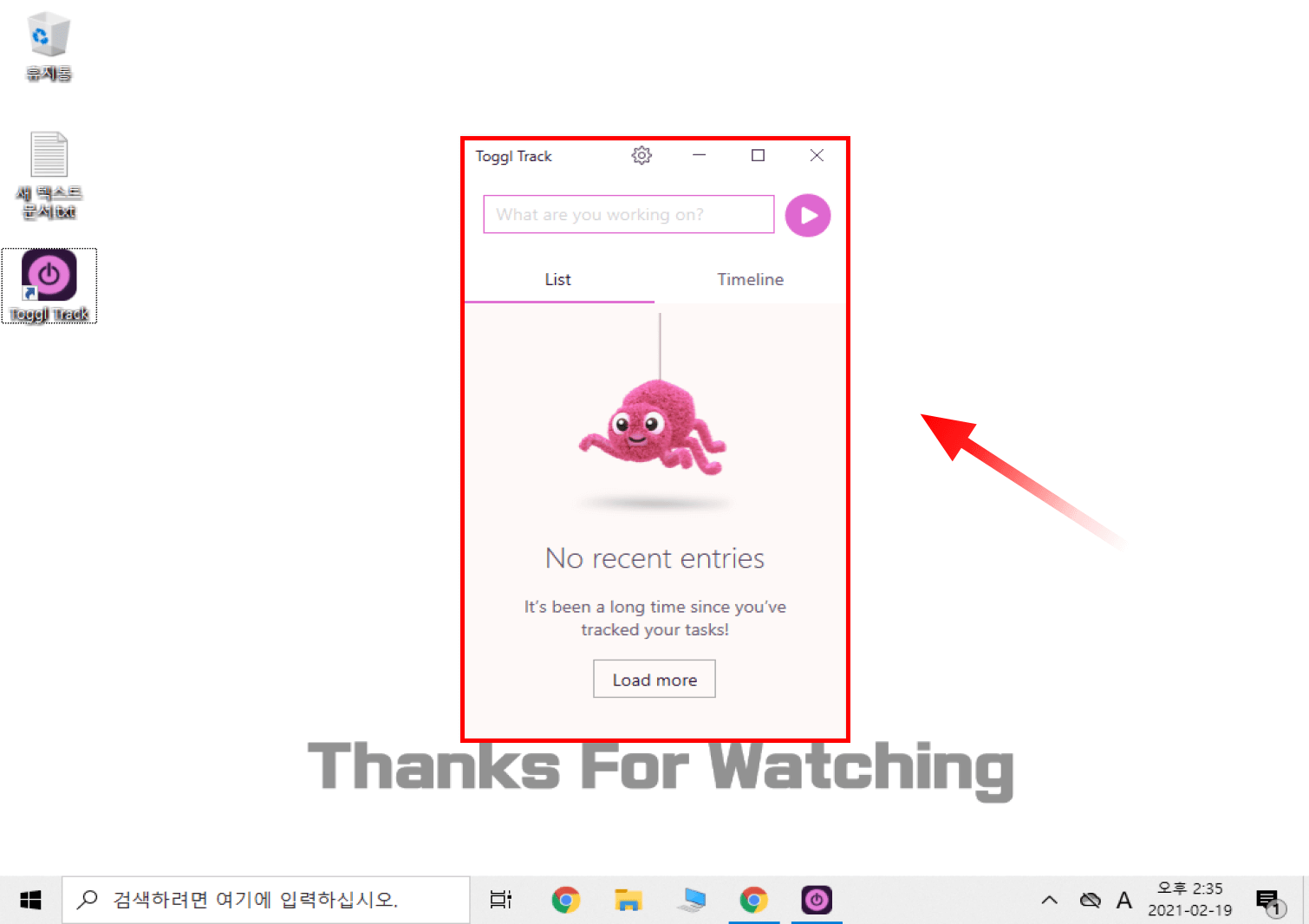The width and height of the screenshot is (1309, 924).
Task: Show hidden system tray icons
Action: click(1049, 901)
